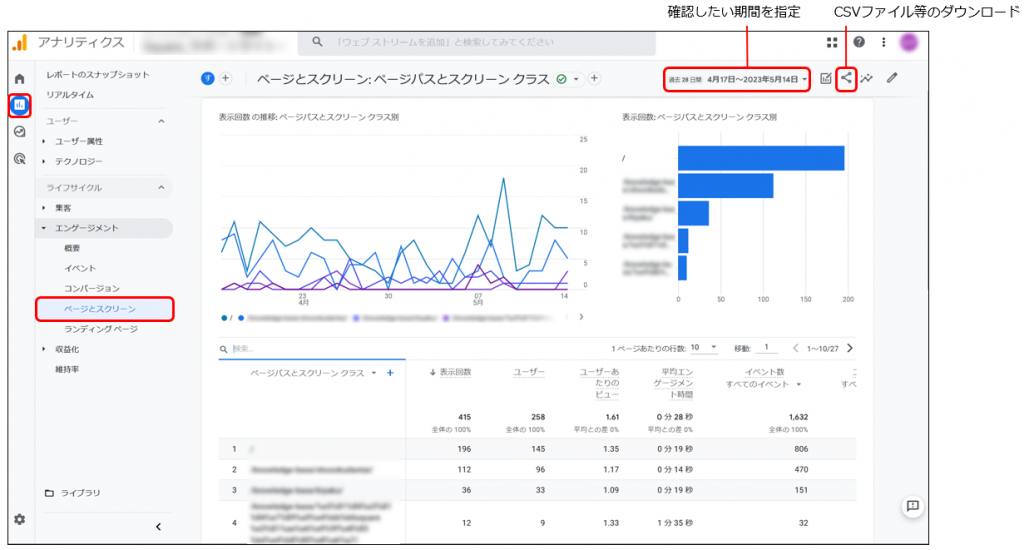Image resolution: width=1024 pixels, height=550 pixels.
Task: Click the green check status icon
Action: click(x=561, y=79)
